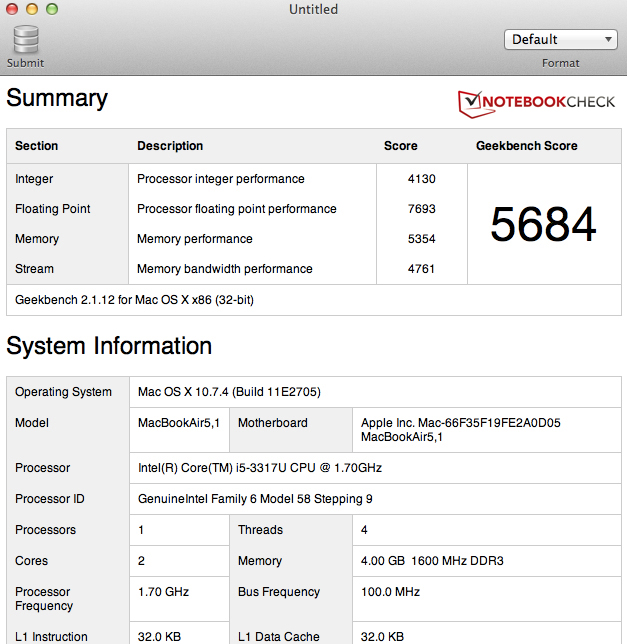The width and height of the screenshot is (627, 644).
Task: Click the Cores label
Action: click(32, 561)
